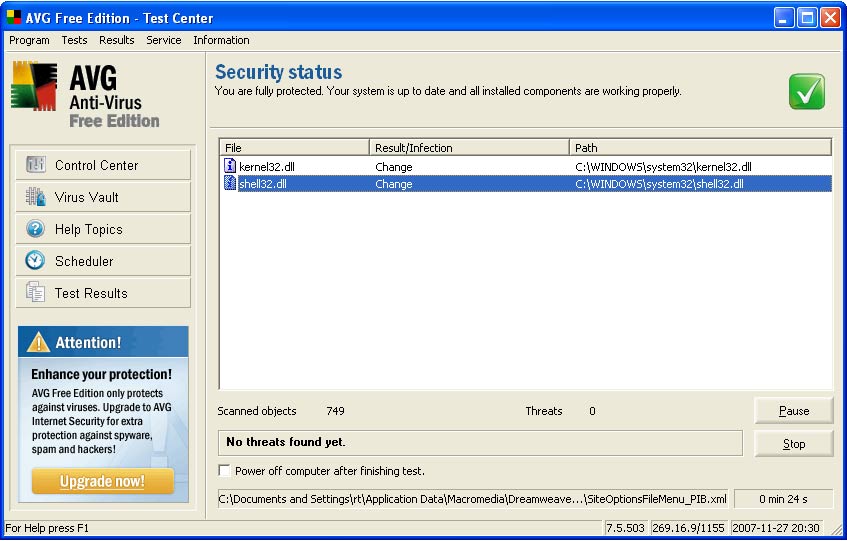
Task: Open the Information menu
Action: tap(221, 40)
